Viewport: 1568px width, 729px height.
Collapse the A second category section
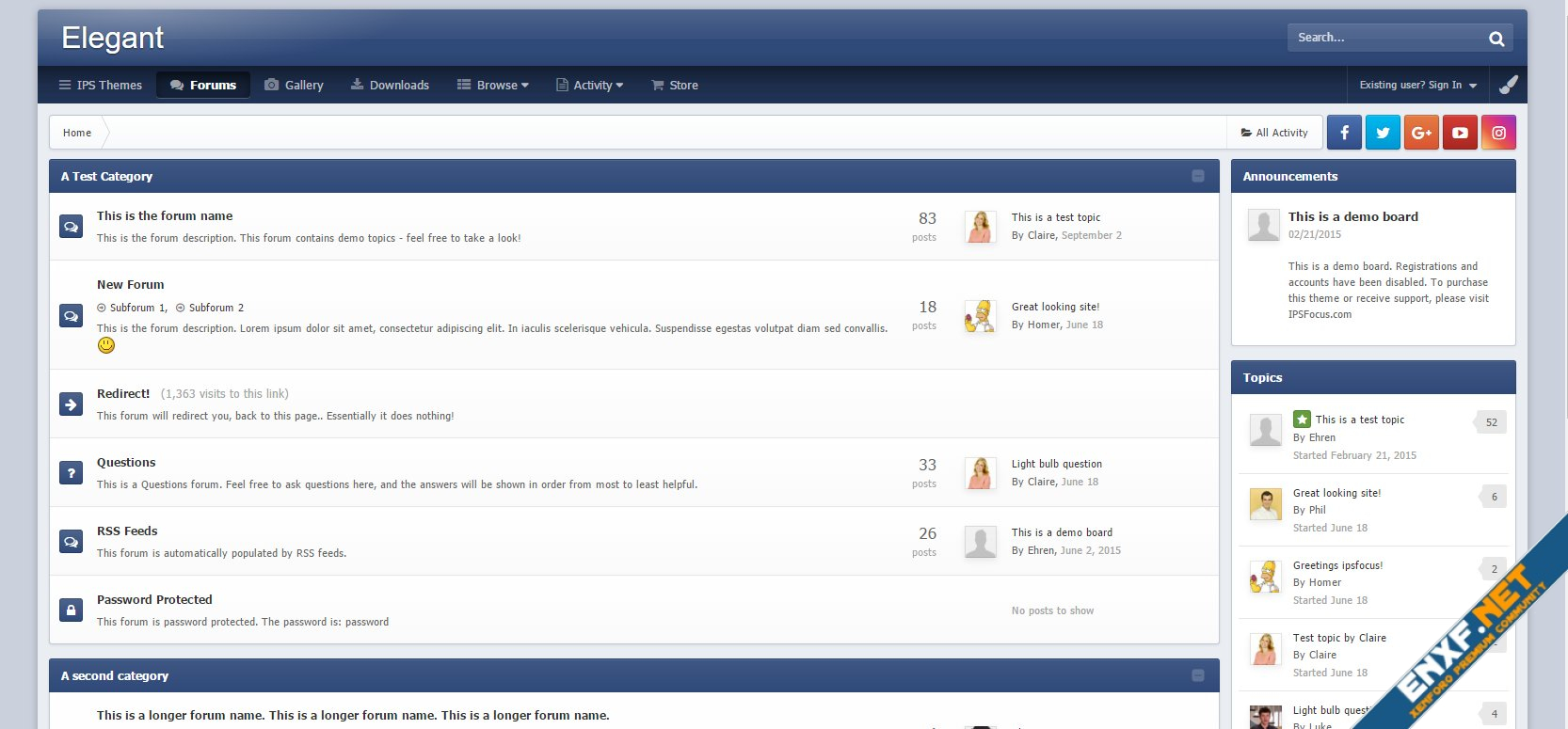(1197, 675)
